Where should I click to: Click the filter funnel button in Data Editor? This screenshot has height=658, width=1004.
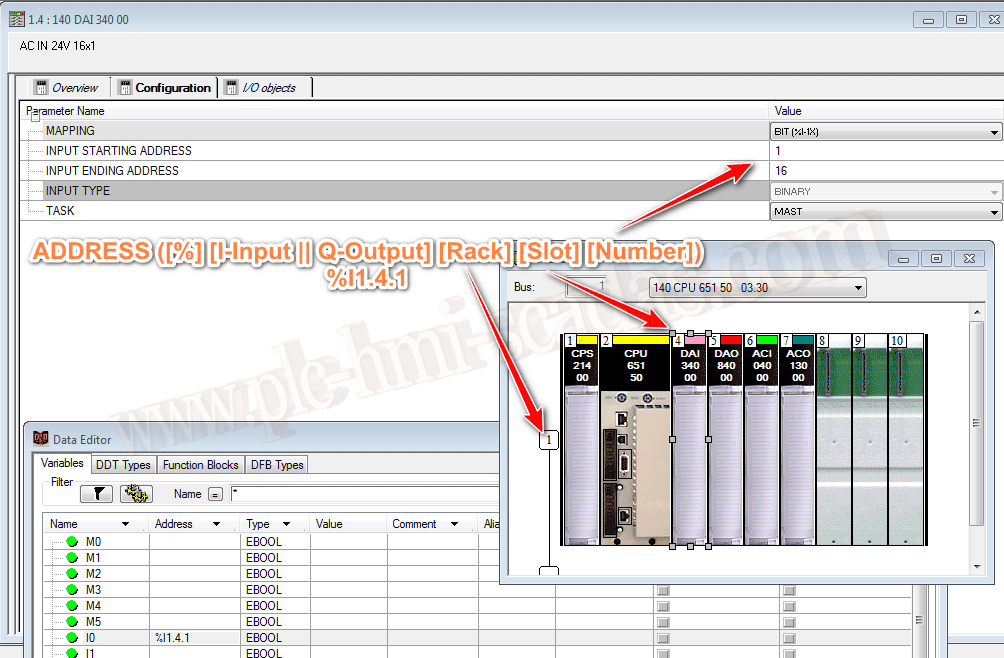[96, 494]
